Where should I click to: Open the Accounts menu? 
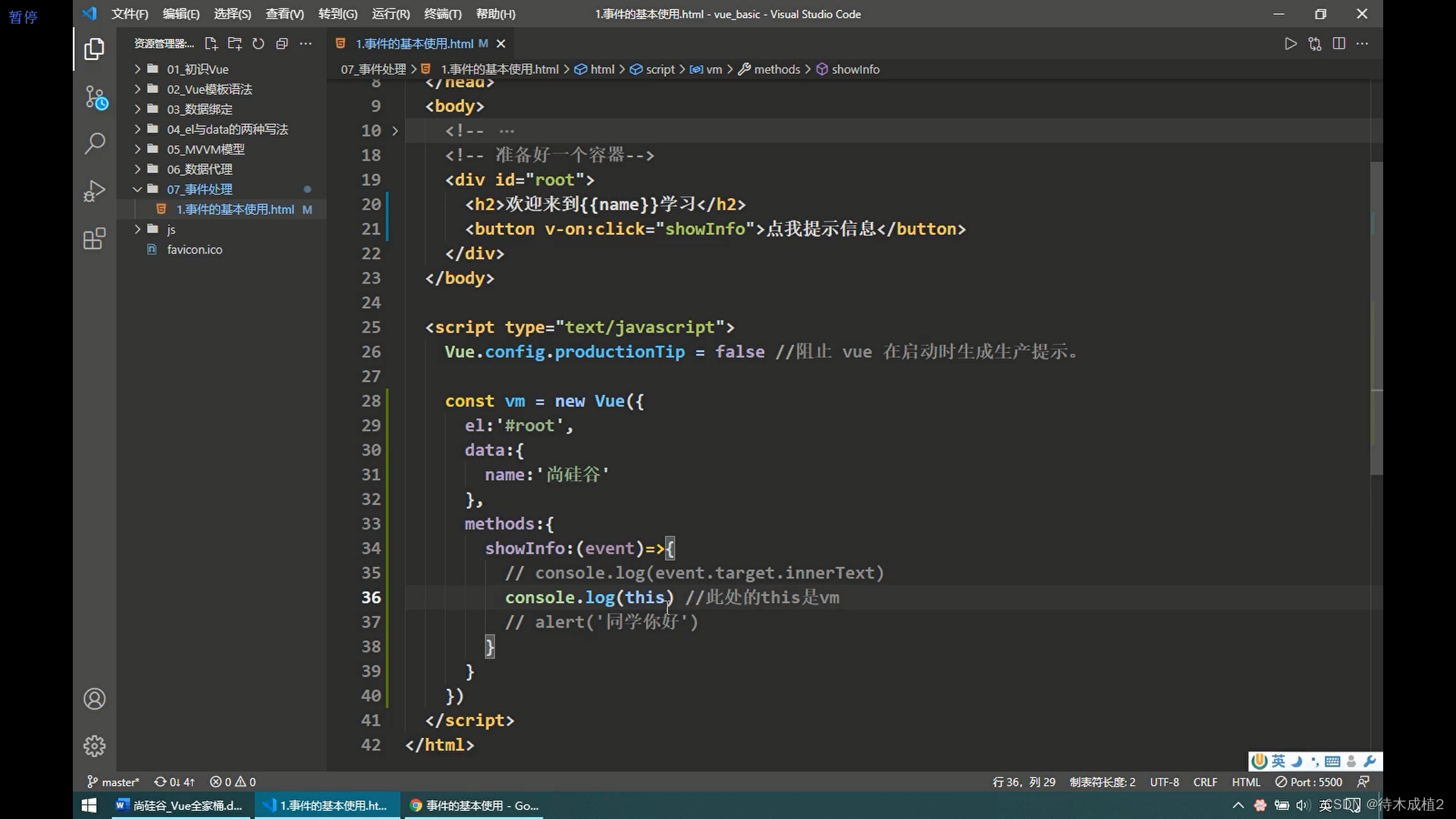[x=94, y=698]
